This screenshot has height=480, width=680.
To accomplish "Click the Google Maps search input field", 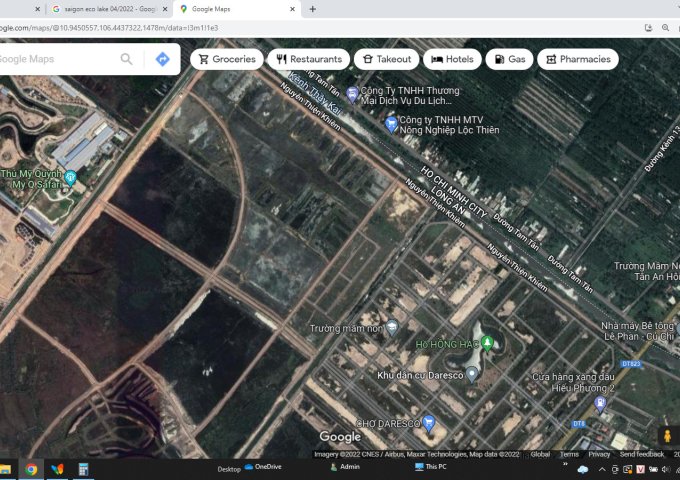I will tap(56, 59).
